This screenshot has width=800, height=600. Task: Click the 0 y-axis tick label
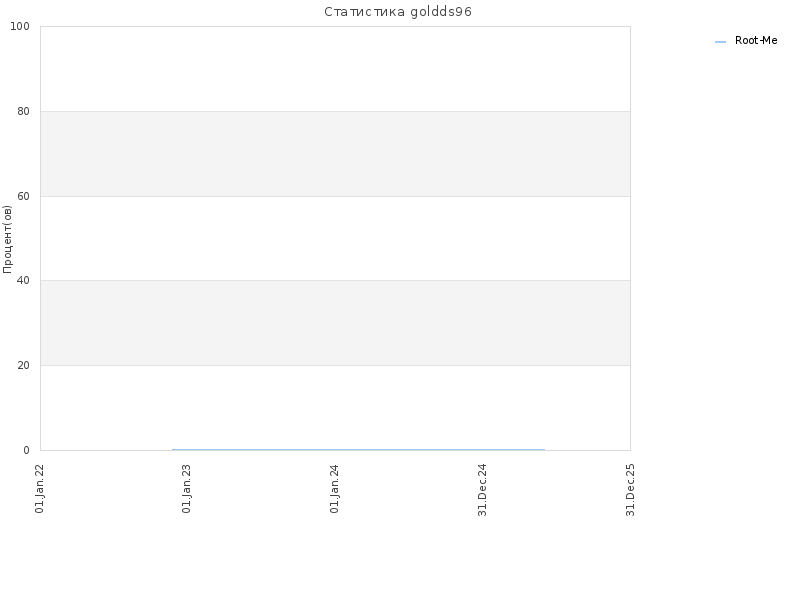point(27,450)
